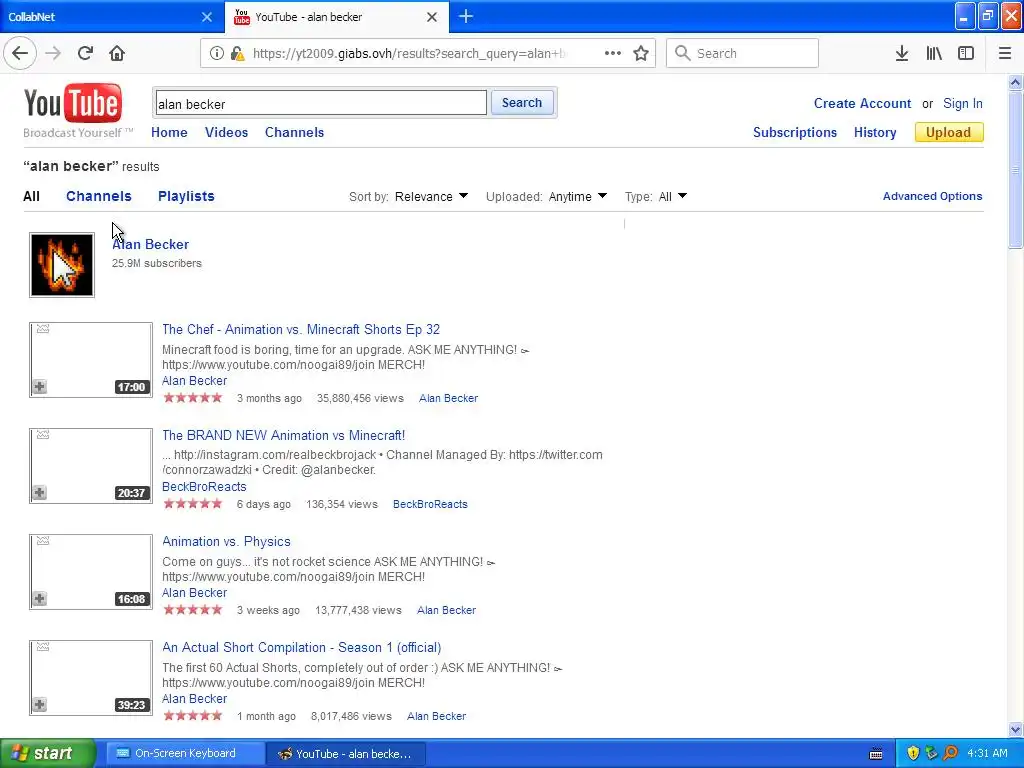The height and width of the screenshot is (768, 1024).
Task: Open the Windows start button
Action: 47,754
